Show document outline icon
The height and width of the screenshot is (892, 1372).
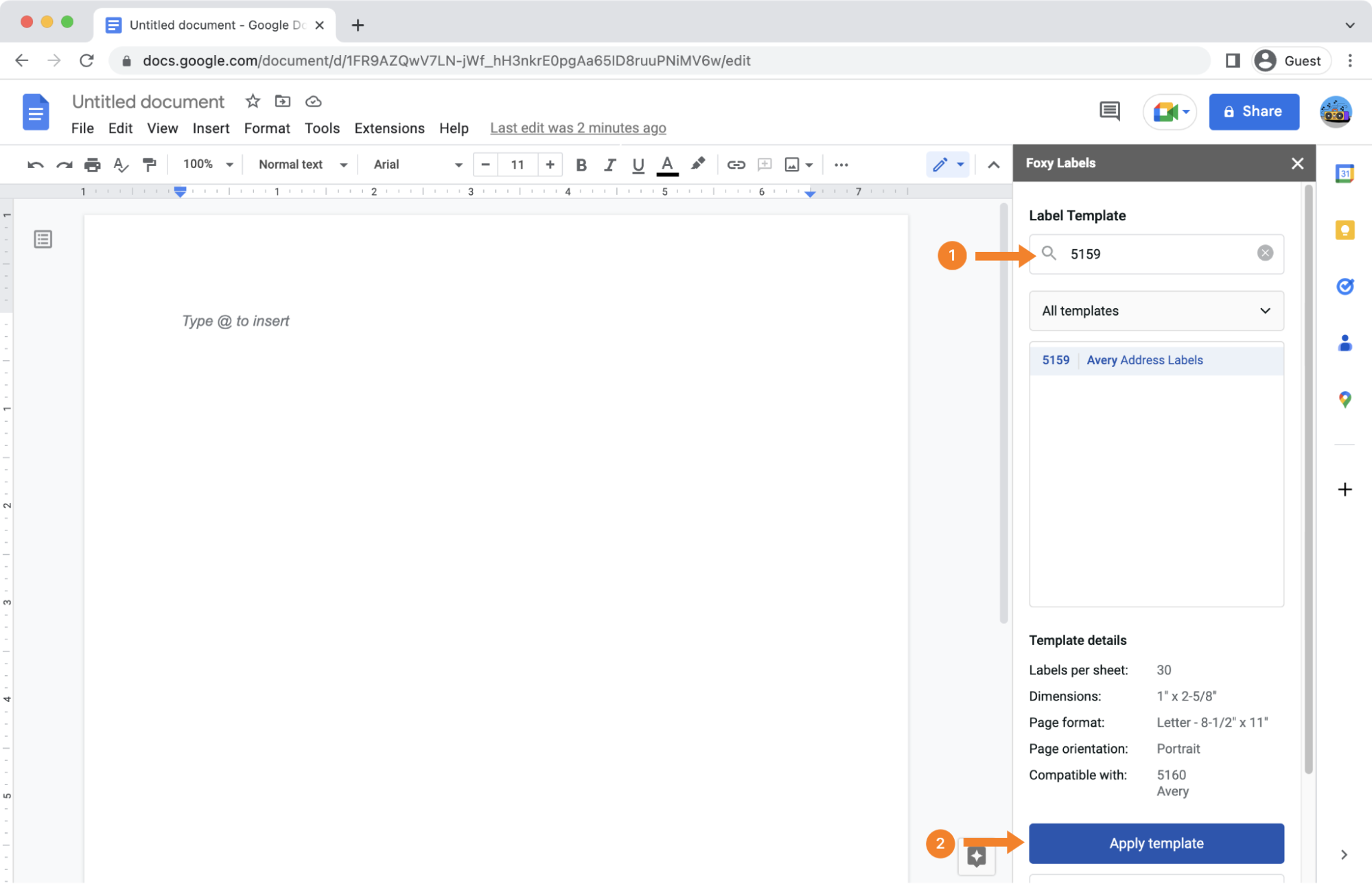pyautogui.click(x=43, y=239)
